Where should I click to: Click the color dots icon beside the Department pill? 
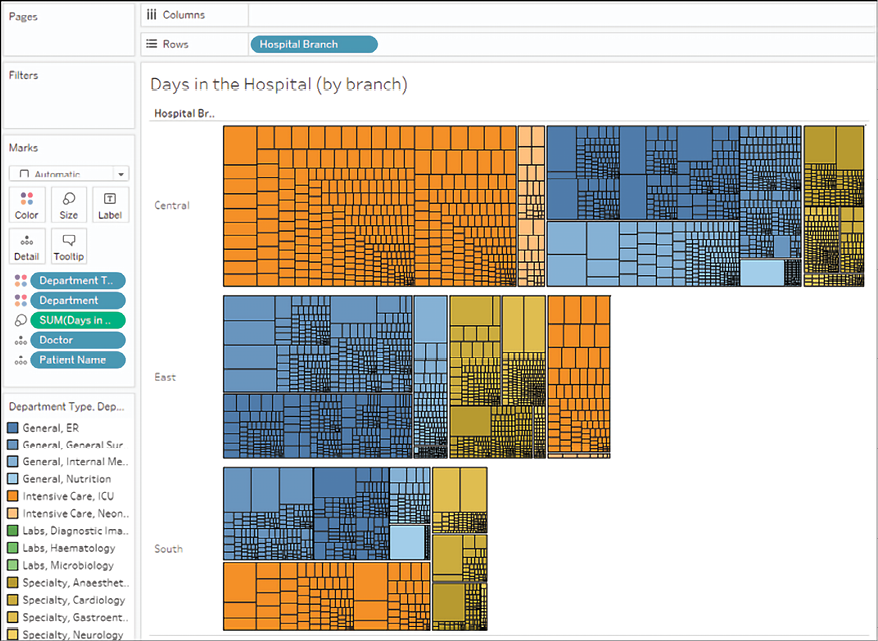20,300
